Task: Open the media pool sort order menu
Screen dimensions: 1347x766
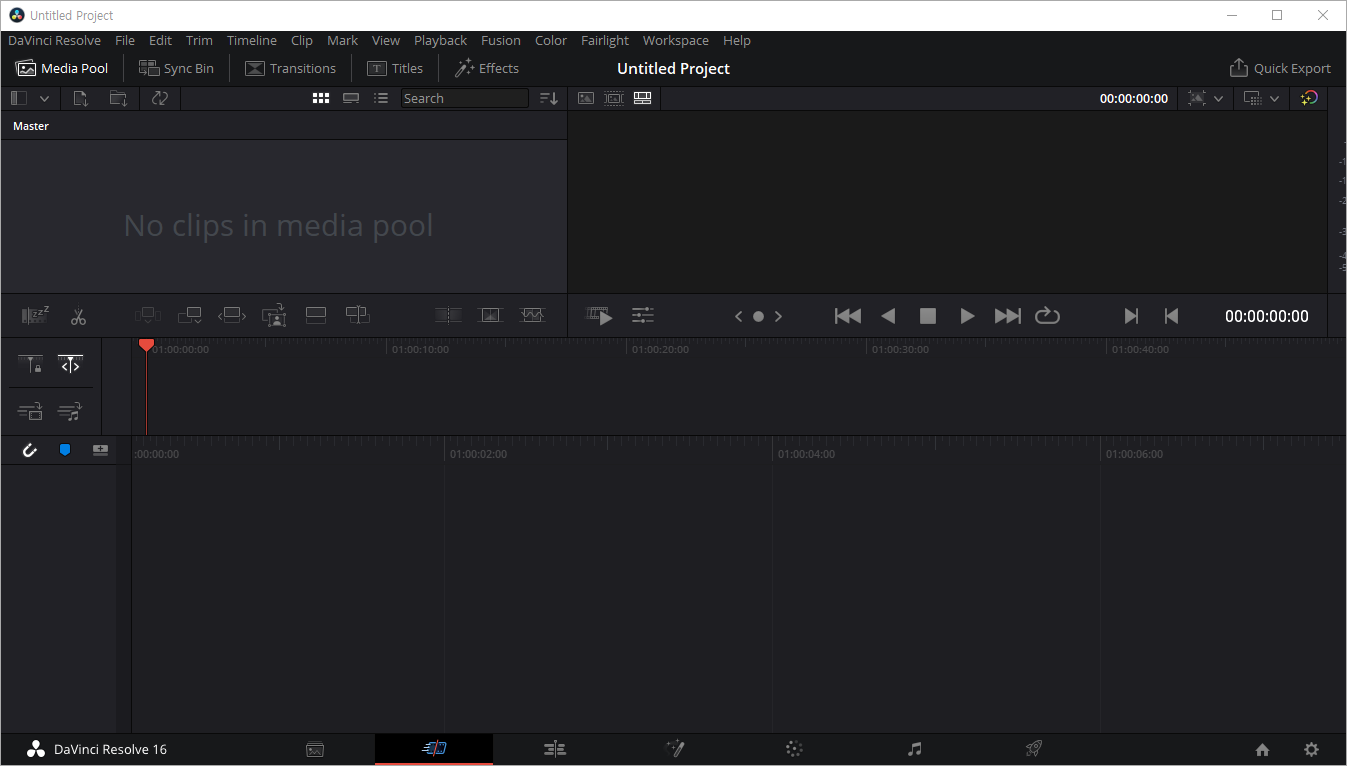Action: pos(548,98)
